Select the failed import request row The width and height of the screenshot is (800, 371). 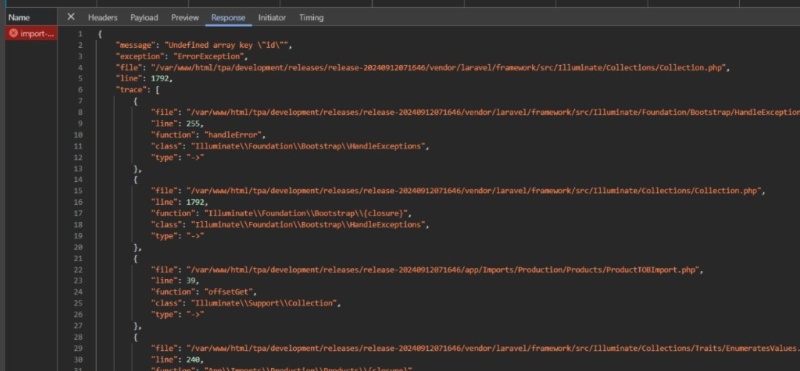coord(31,34)
